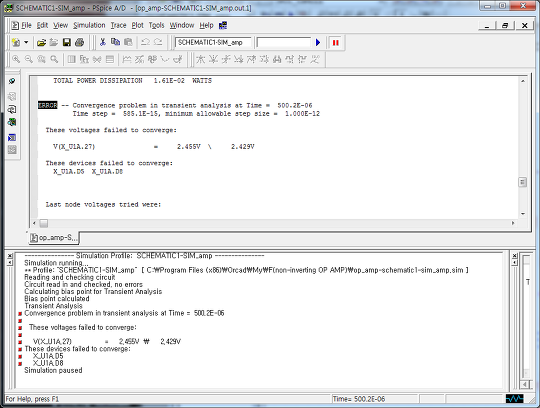Click the Add Trace icon
The height and width of the screenshot is (408, 540).
(x=127, y=60)
